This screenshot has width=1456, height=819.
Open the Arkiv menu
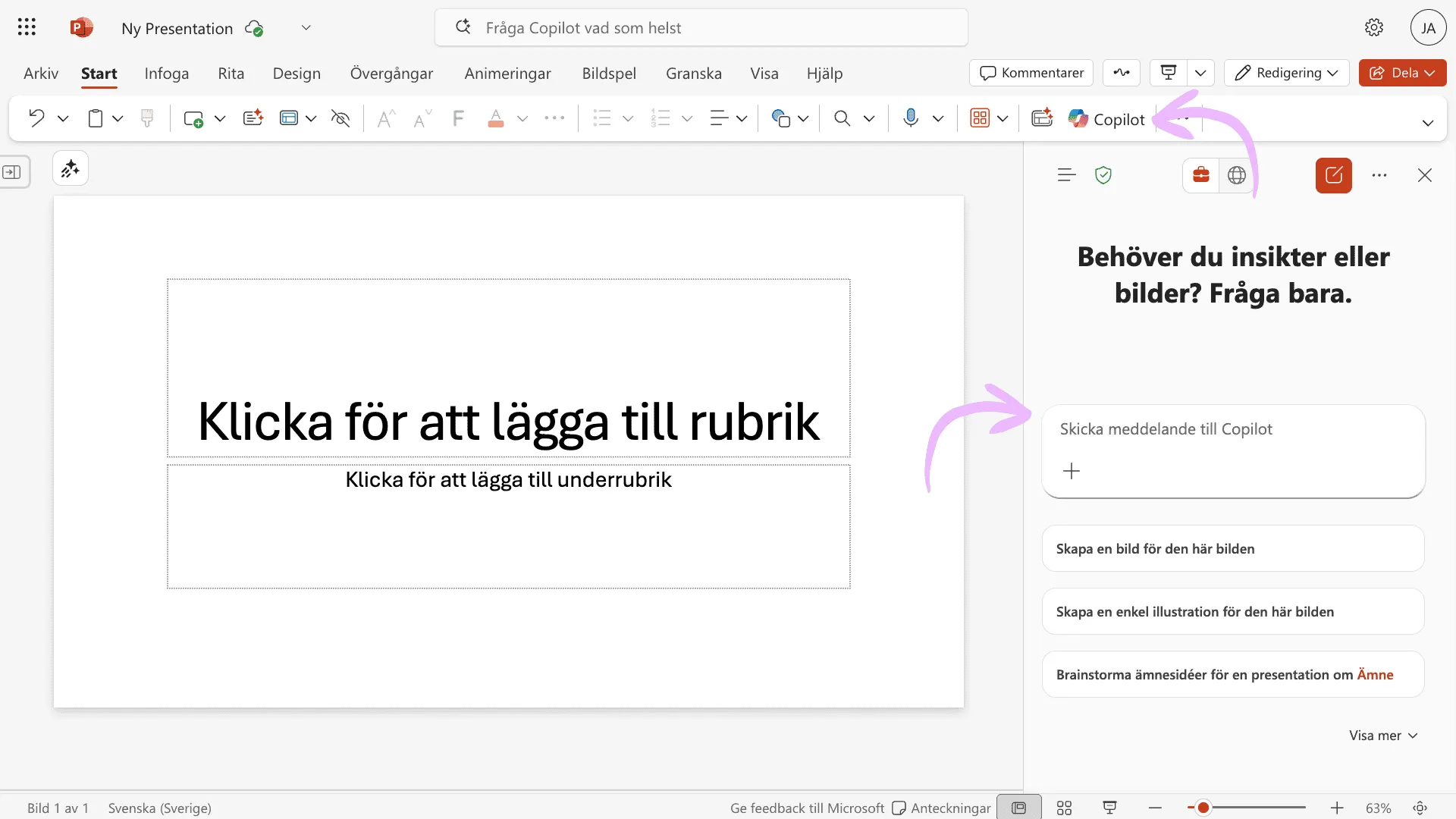pyautogui.click(x=41, y=74)
